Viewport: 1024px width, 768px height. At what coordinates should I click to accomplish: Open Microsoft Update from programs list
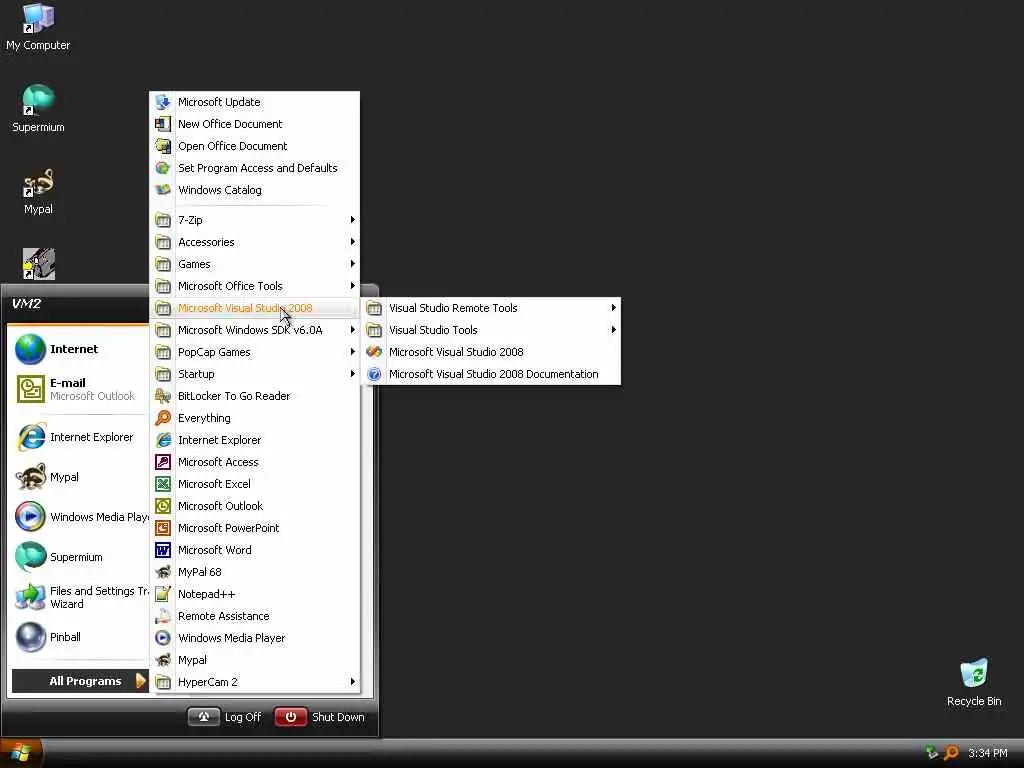click(x=255, y=102)
